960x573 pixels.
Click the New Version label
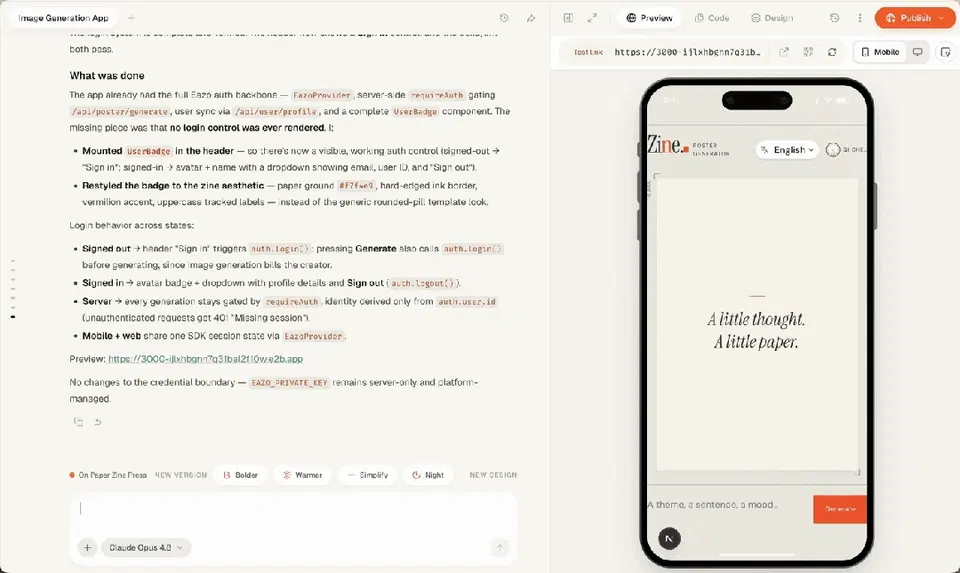coord(181,475)
